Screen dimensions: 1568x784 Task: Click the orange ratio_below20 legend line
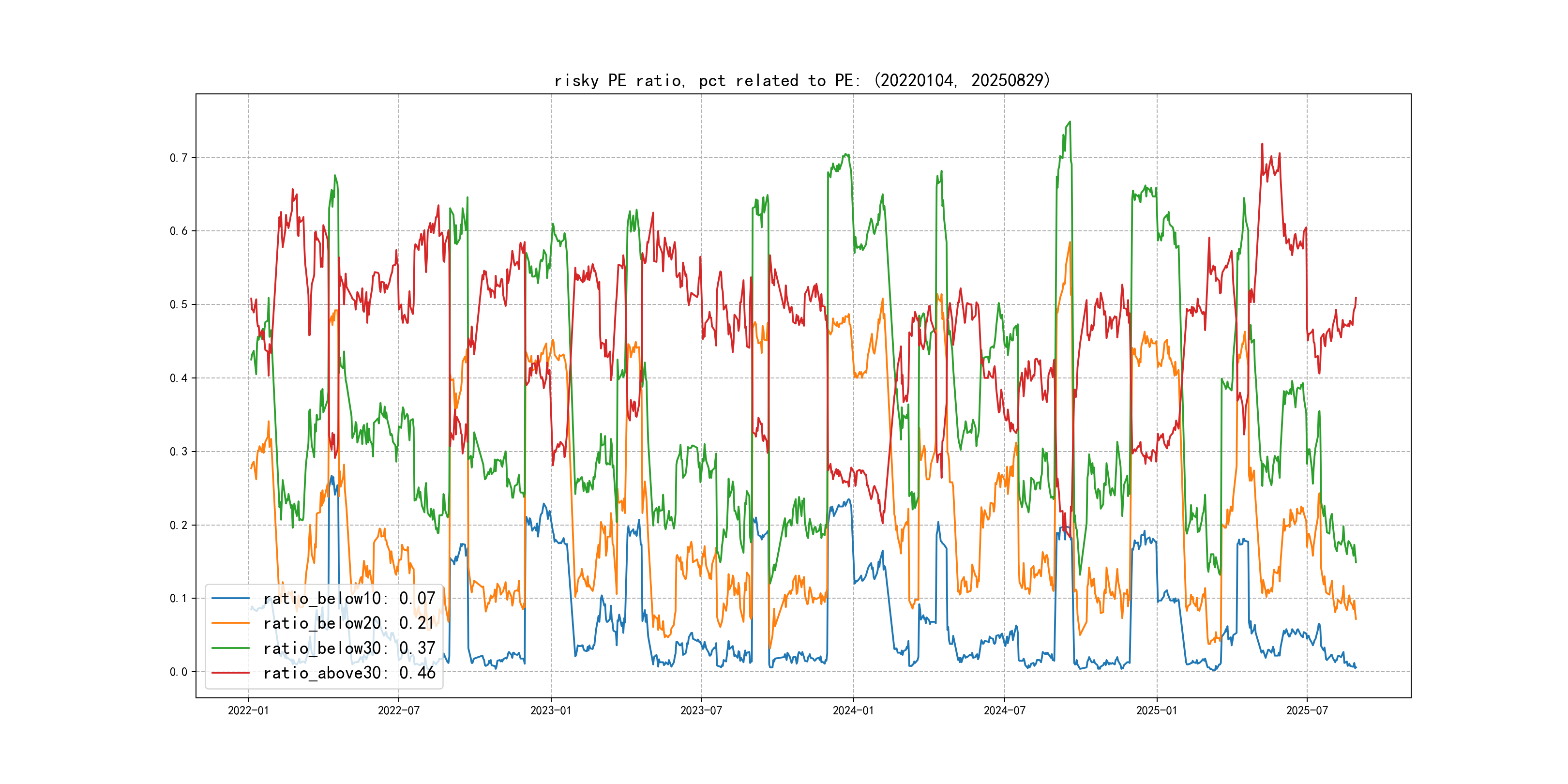tap(230, 623)
